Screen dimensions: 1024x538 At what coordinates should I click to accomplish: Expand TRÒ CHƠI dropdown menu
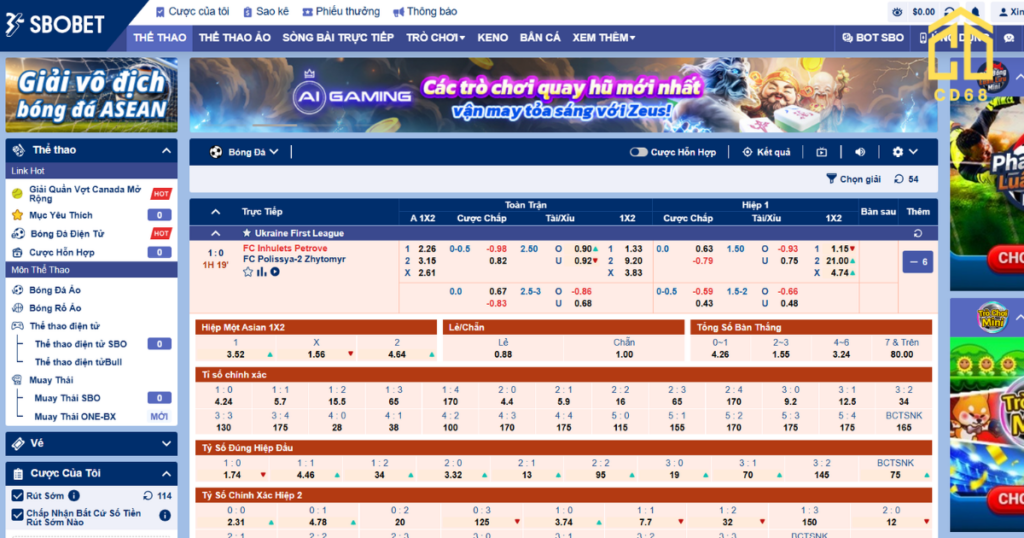pyautogui.click(x=436, y=38)
